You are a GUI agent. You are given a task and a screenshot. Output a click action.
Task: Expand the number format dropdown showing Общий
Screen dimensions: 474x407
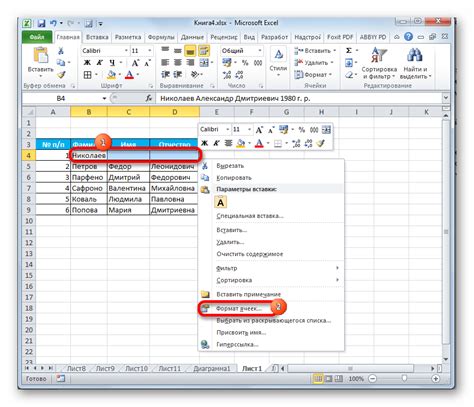click(260, 51)
